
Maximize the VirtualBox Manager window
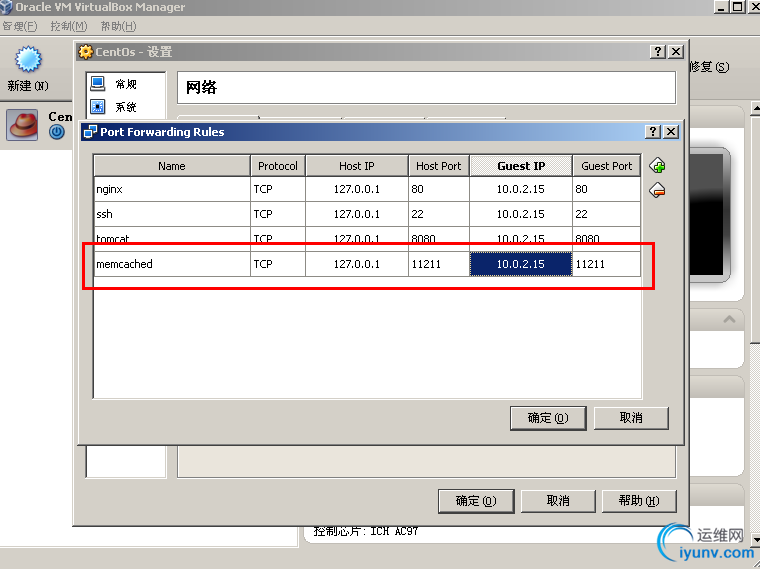click(x=738, y=7)
